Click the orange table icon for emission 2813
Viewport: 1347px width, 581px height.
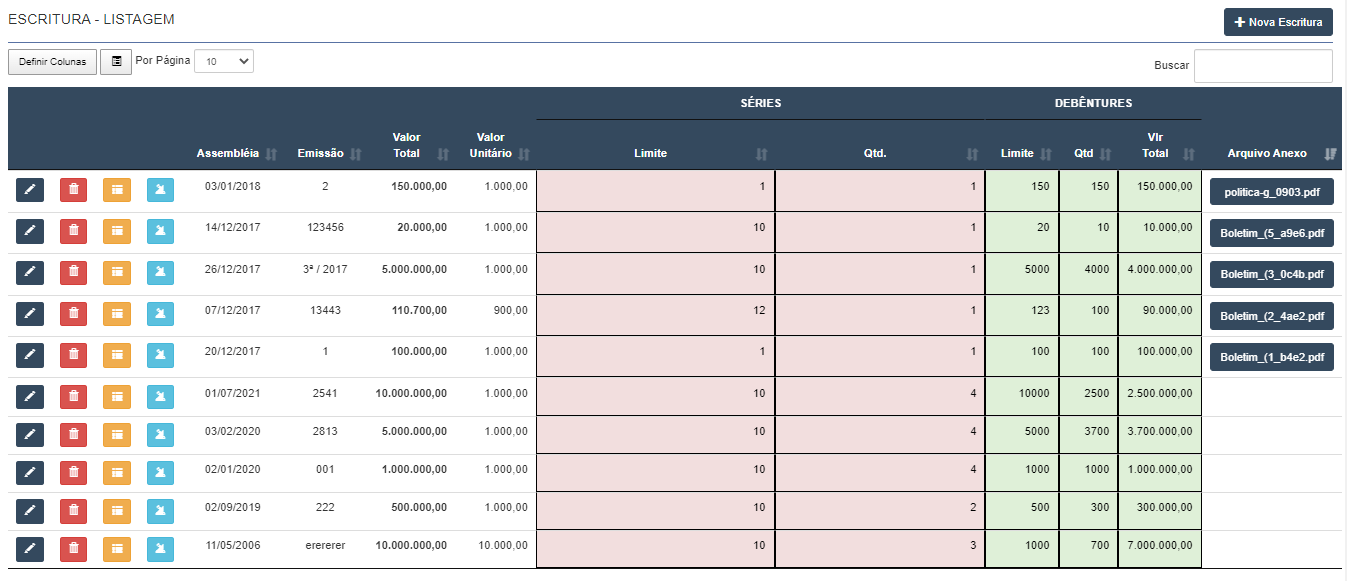click(117, 434)
